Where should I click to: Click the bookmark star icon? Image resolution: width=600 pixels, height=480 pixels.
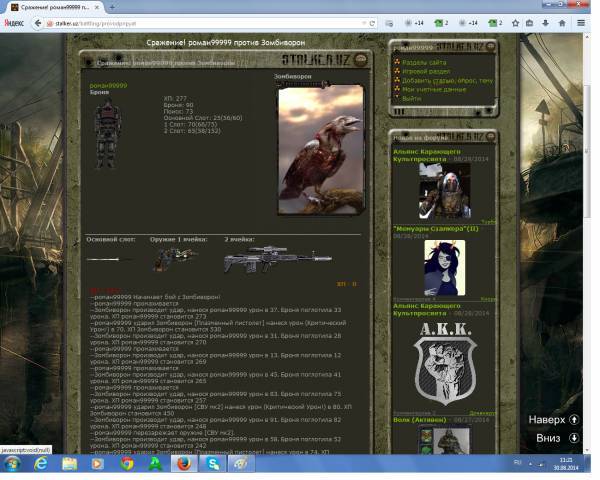515,23
